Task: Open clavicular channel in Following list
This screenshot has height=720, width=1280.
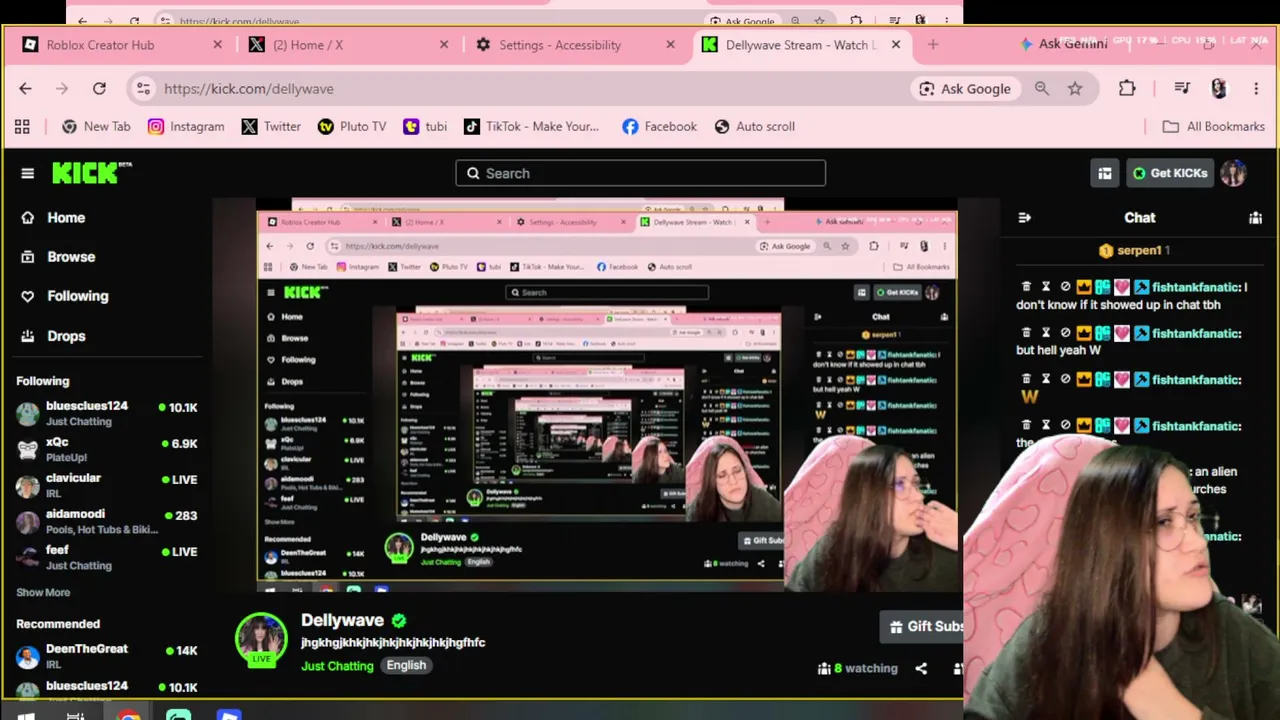Action: click(106, 485)
